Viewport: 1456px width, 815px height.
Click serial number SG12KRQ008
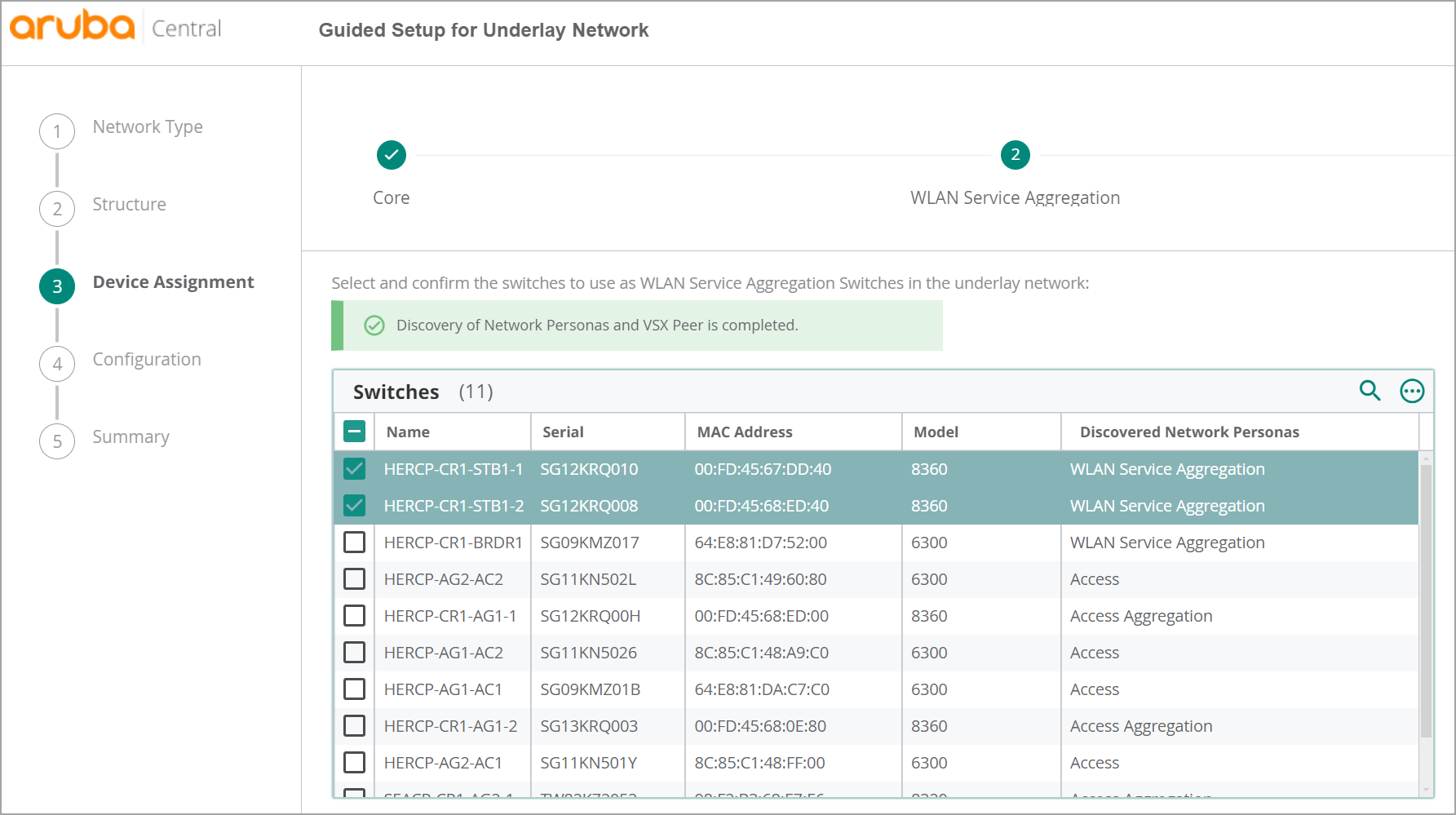(x=589, y=506)
